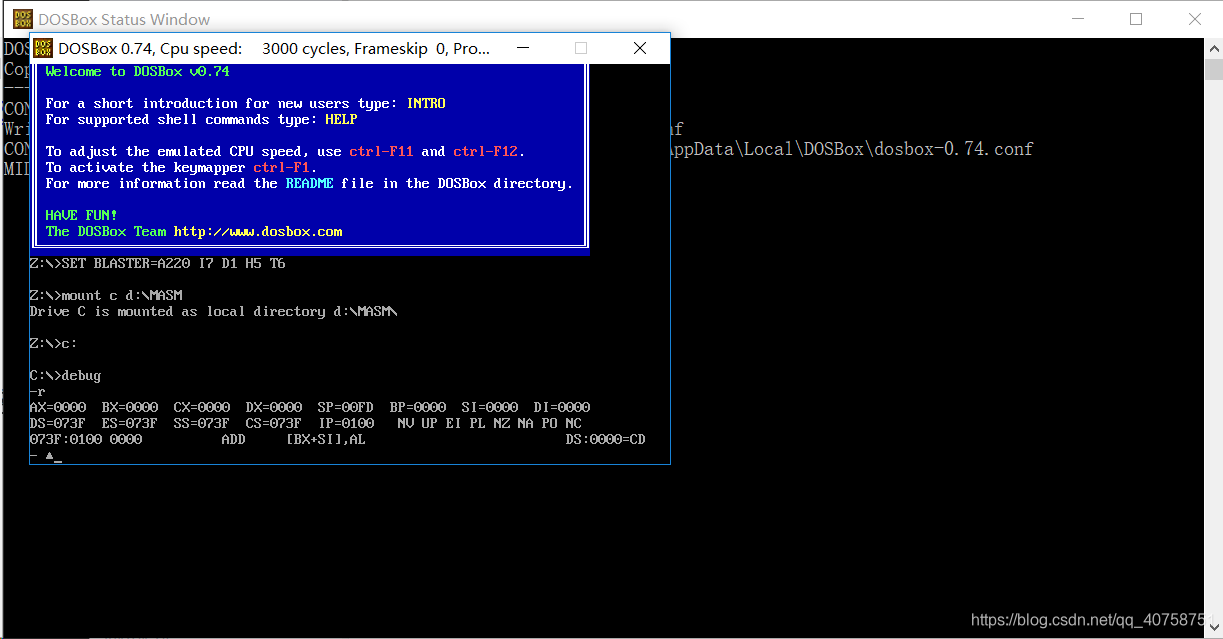Image resolution: width=1223 pixels, height=639 pixels.
Task: Click the red ctrl-F11 shortcut text
Action: coord(381,151)
